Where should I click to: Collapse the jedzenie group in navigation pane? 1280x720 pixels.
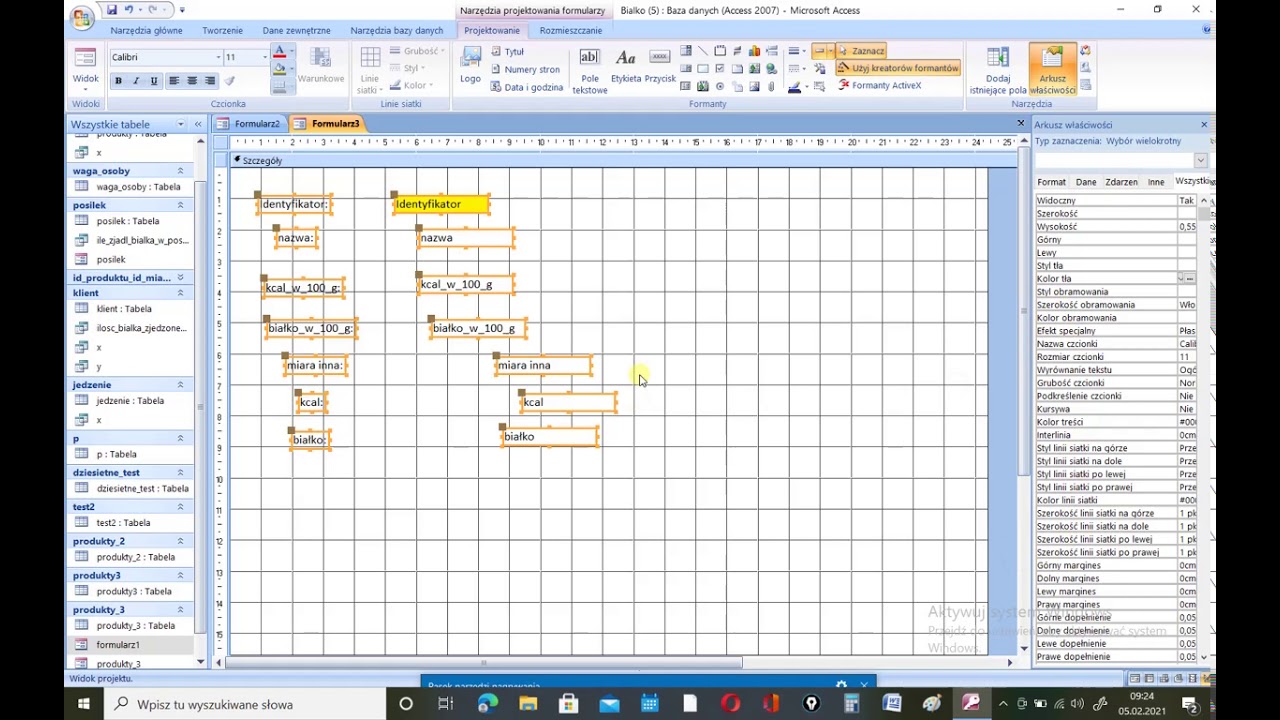click(180, 385)
